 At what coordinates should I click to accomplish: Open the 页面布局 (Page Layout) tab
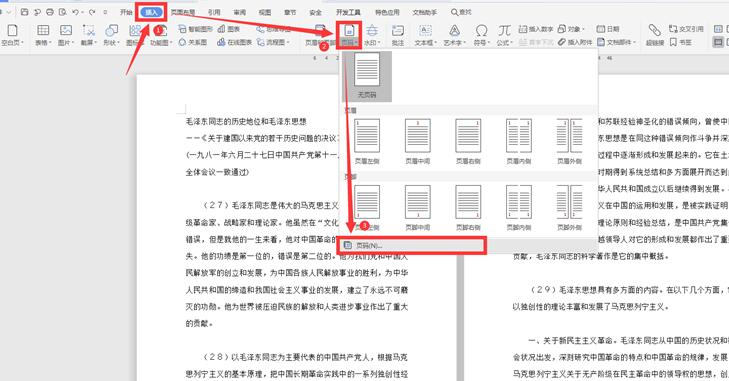(x=183, y=12)
